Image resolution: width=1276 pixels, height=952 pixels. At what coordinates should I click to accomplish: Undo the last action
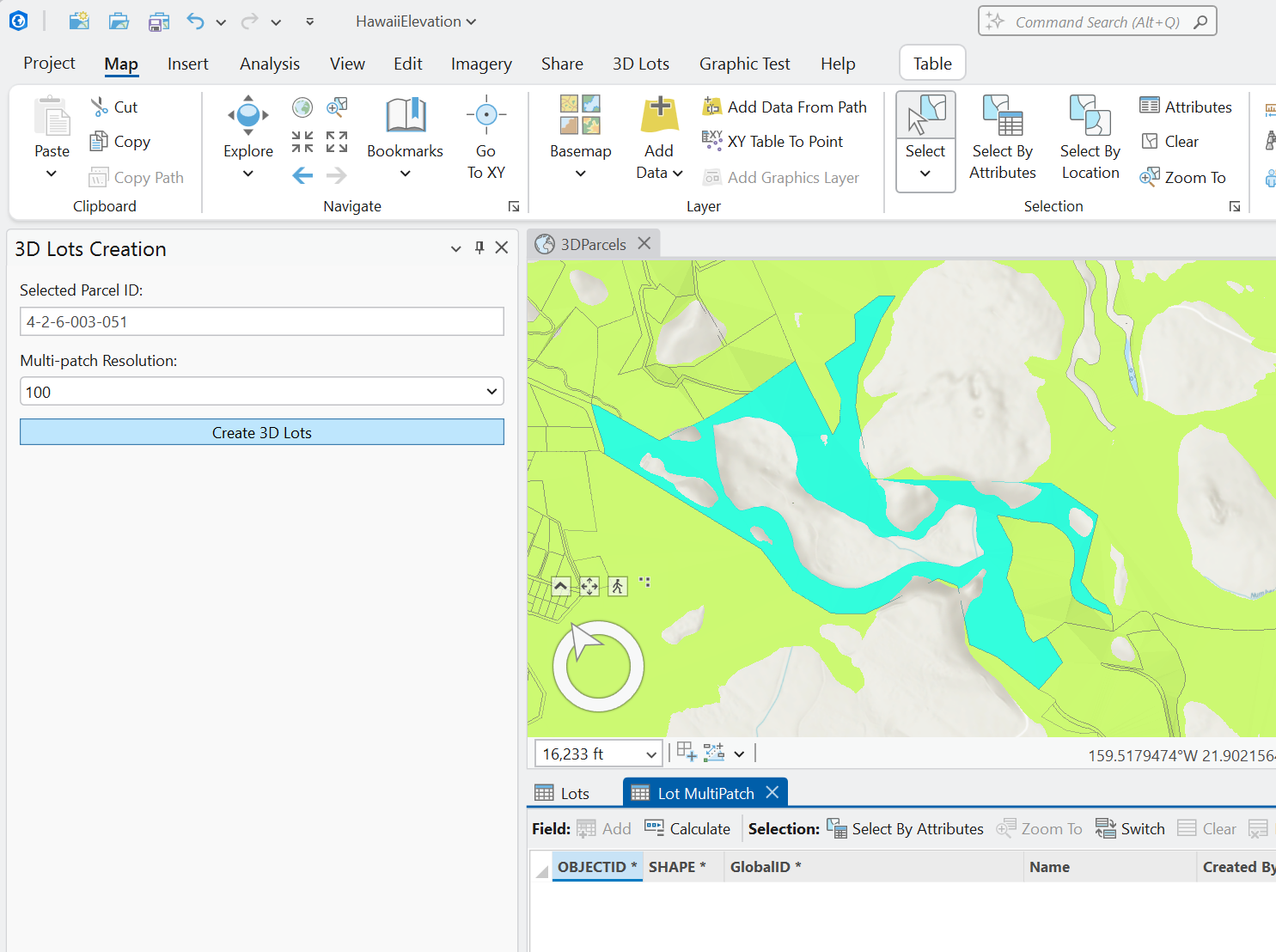[x=196, y=21]
